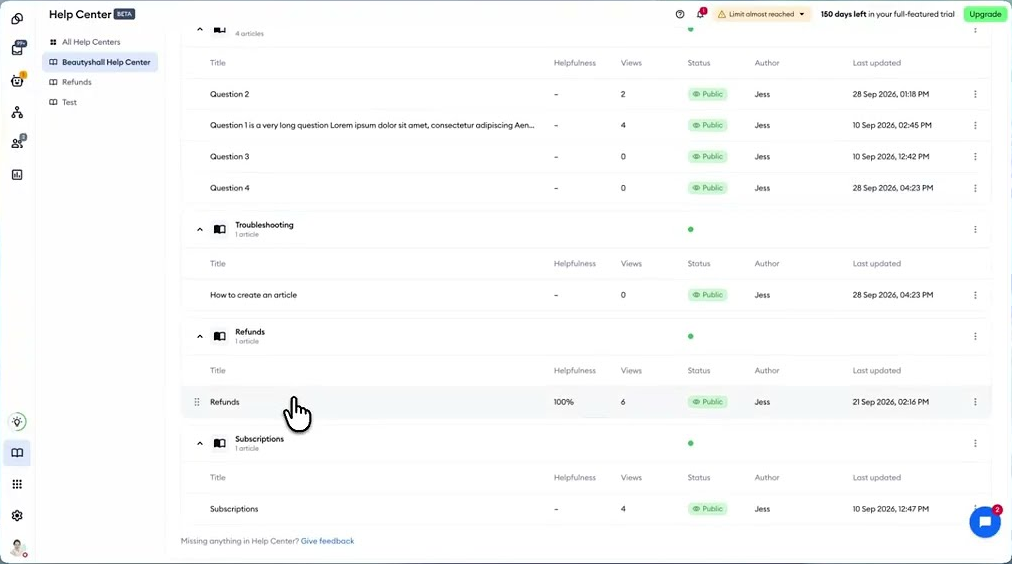Select Beautyshall Help Center in sidebar
Screen dimensions: 1012x564
(100, 62)
